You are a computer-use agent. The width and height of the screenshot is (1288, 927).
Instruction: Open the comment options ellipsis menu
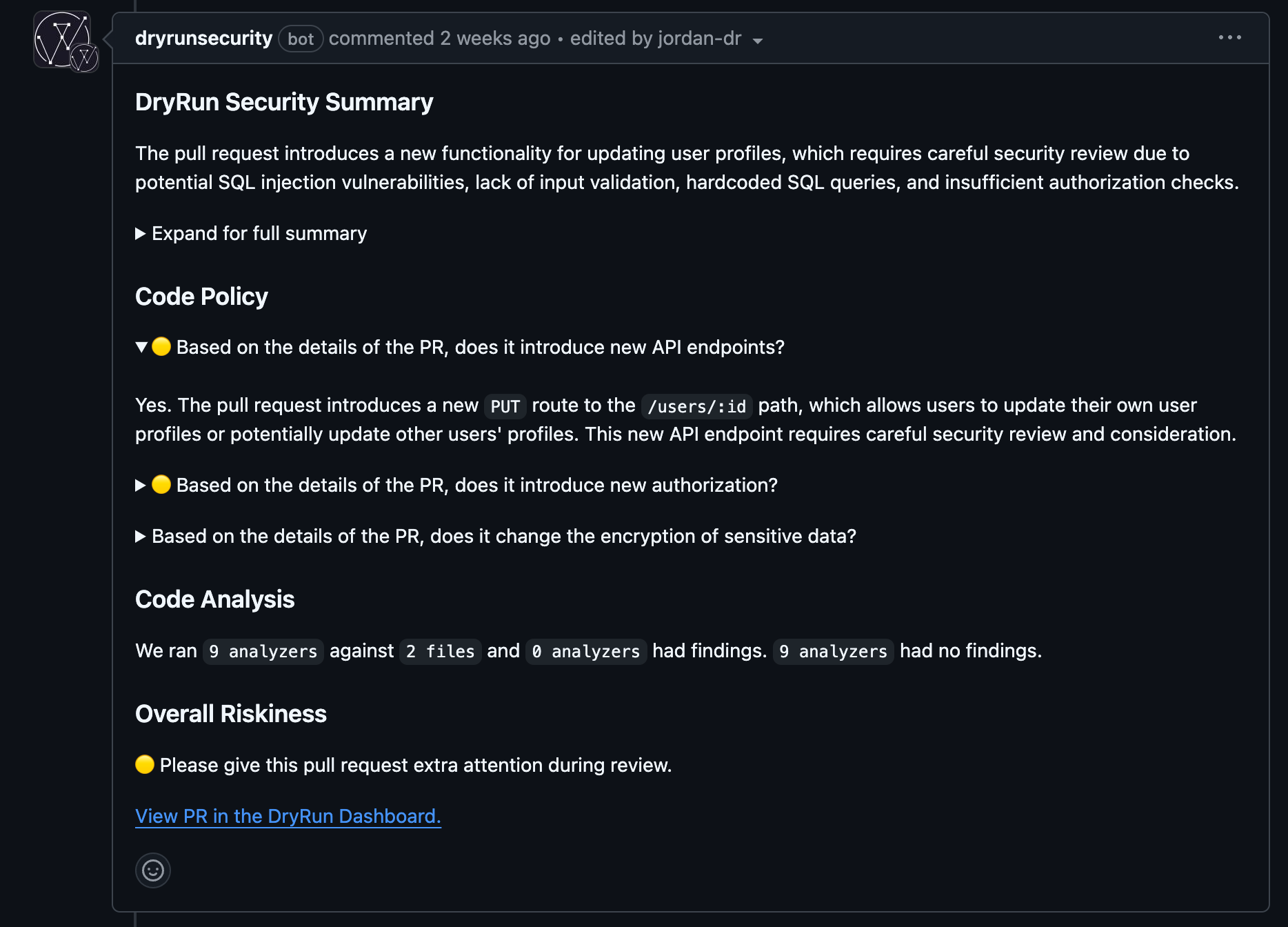point(1229,38)
